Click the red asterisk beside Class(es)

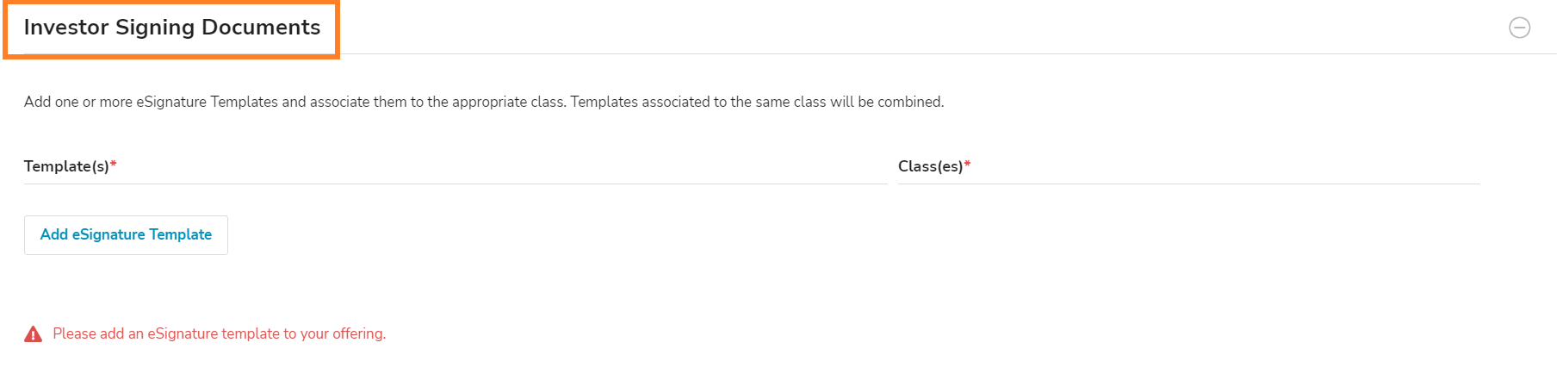point(967,164)
